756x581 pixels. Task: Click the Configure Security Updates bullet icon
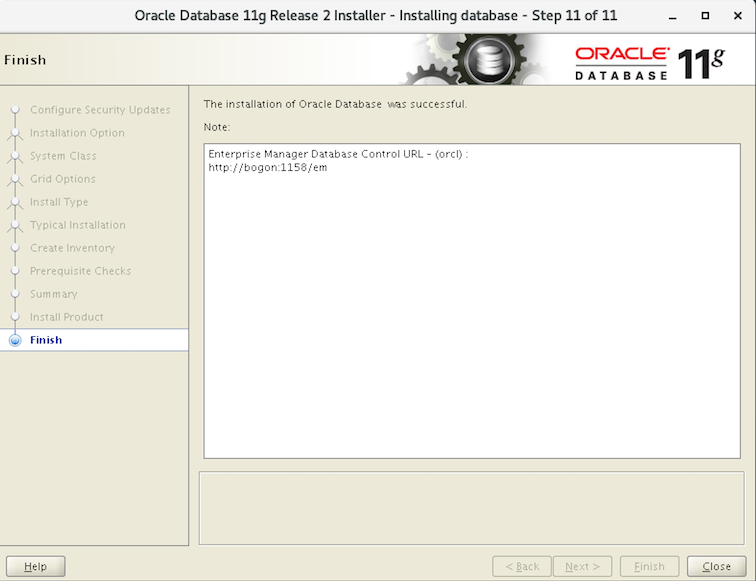15,110
